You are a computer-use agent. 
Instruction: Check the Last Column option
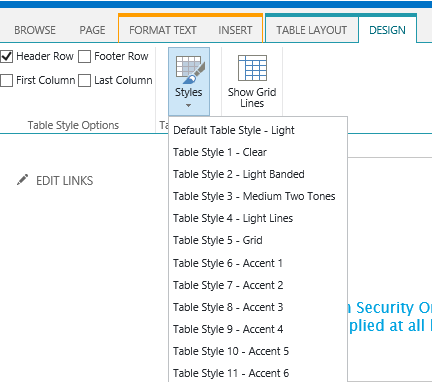click(85, 80)
